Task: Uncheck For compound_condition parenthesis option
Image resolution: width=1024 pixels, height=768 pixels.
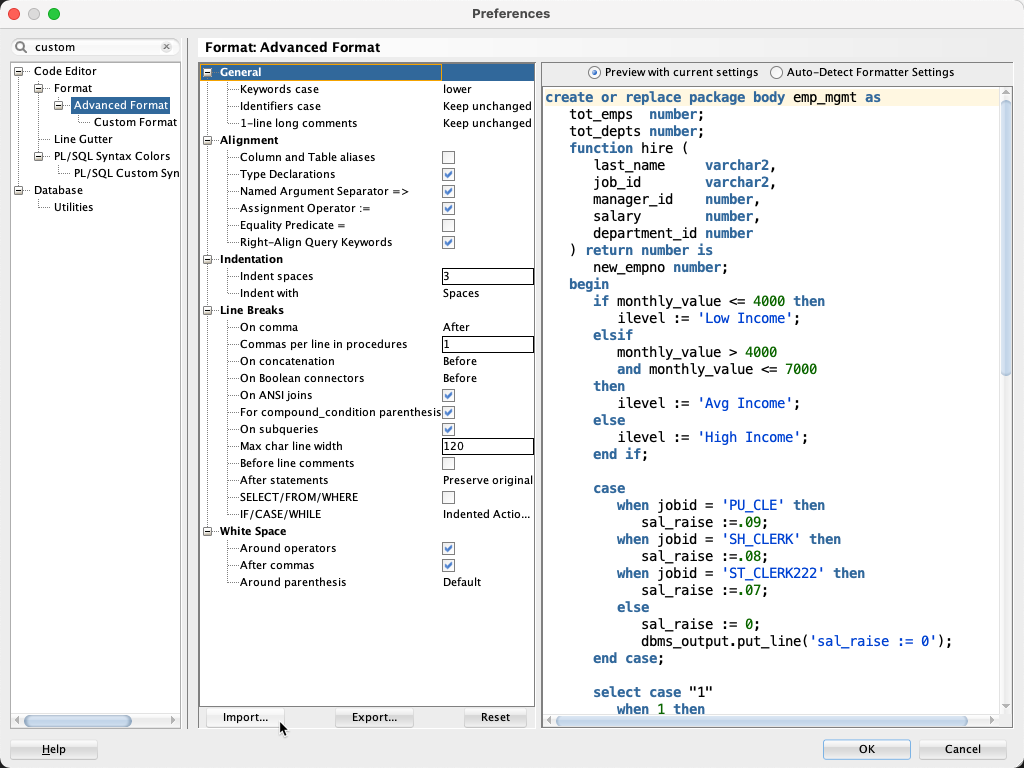Action: coord(448,412)
